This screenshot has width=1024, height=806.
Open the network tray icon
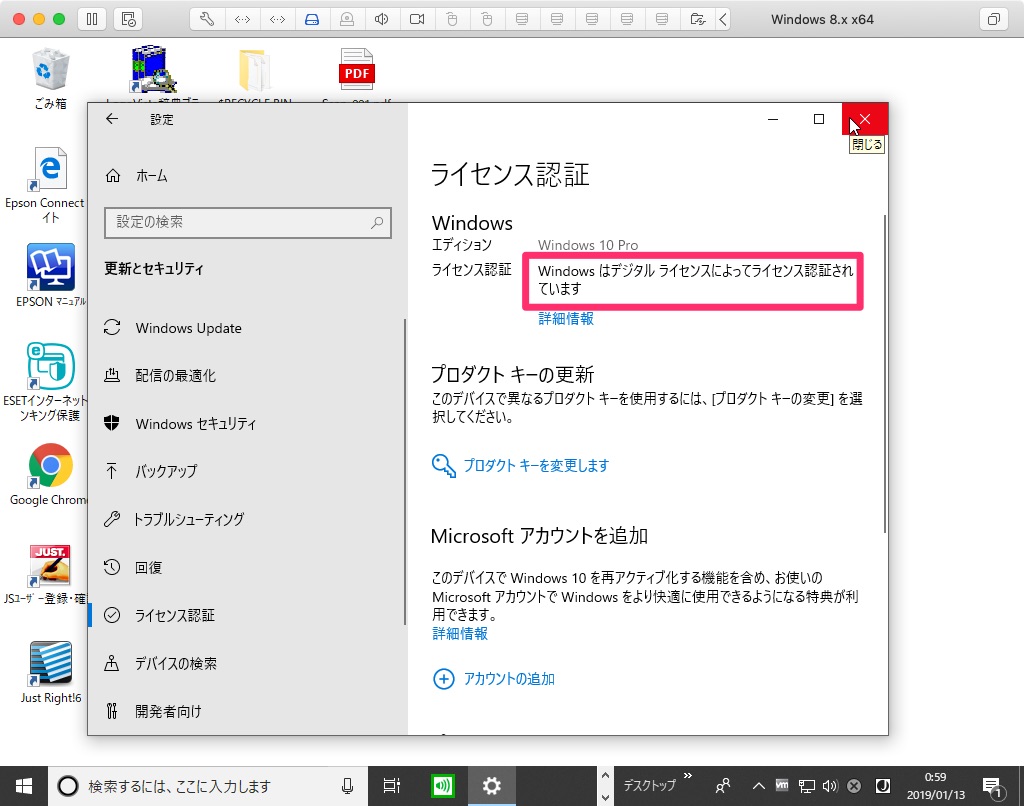pos(807,786)
